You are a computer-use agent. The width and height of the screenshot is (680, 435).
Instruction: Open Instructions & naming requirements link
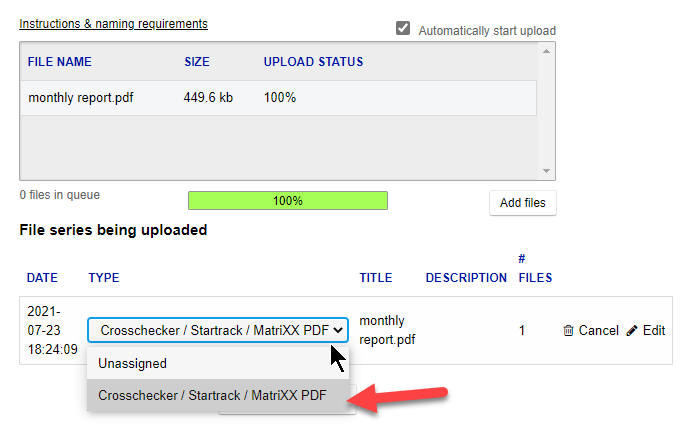coord(114,23)
